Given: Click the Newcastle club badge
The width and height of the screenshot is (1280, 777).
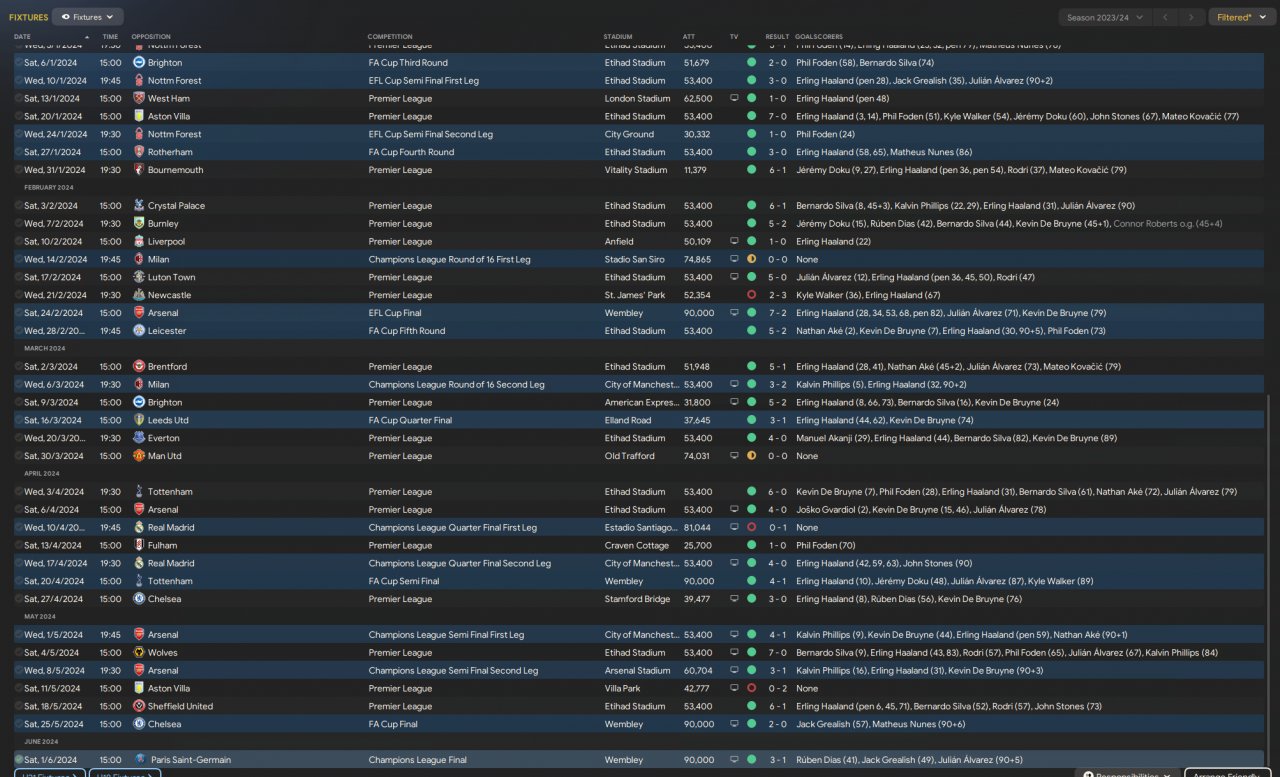Looking at the screenshot, I should tap(139, 295).
